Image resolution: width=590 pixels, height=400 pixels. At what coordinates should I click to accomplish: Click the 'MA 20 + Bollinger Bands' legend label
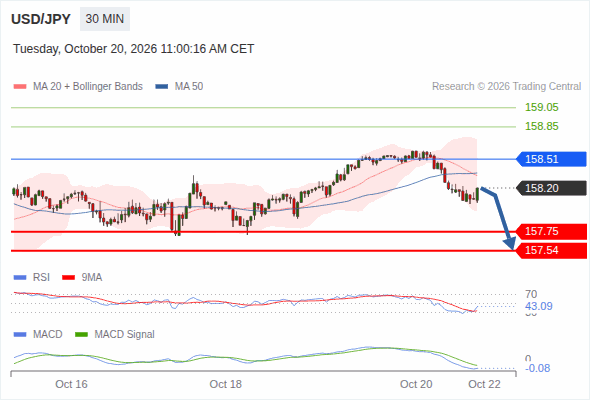(x=88, y=87)
